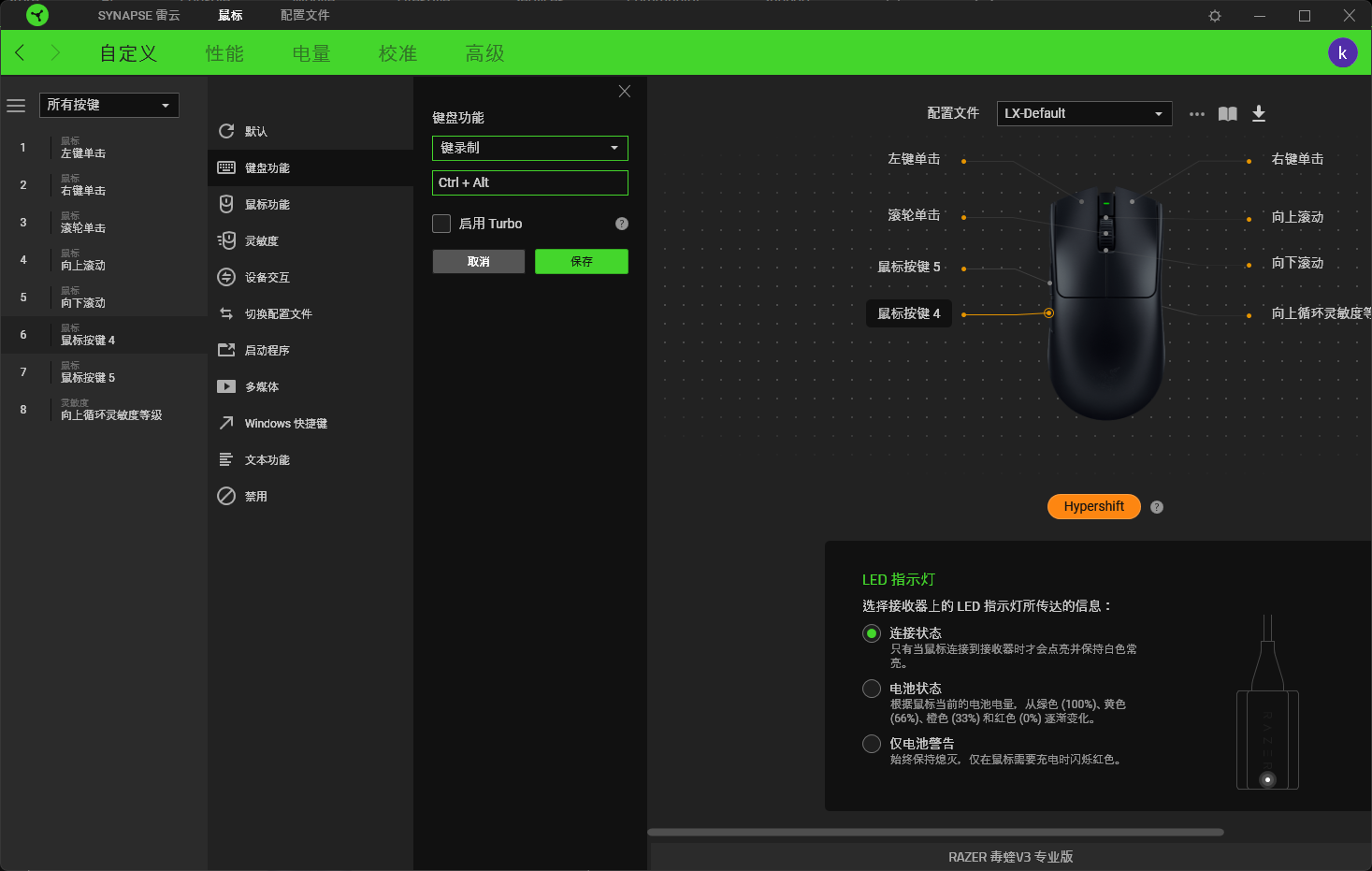Select the 多媒体 play icon
This screenshot has height=871, width=1372.
tap(226, 386)
